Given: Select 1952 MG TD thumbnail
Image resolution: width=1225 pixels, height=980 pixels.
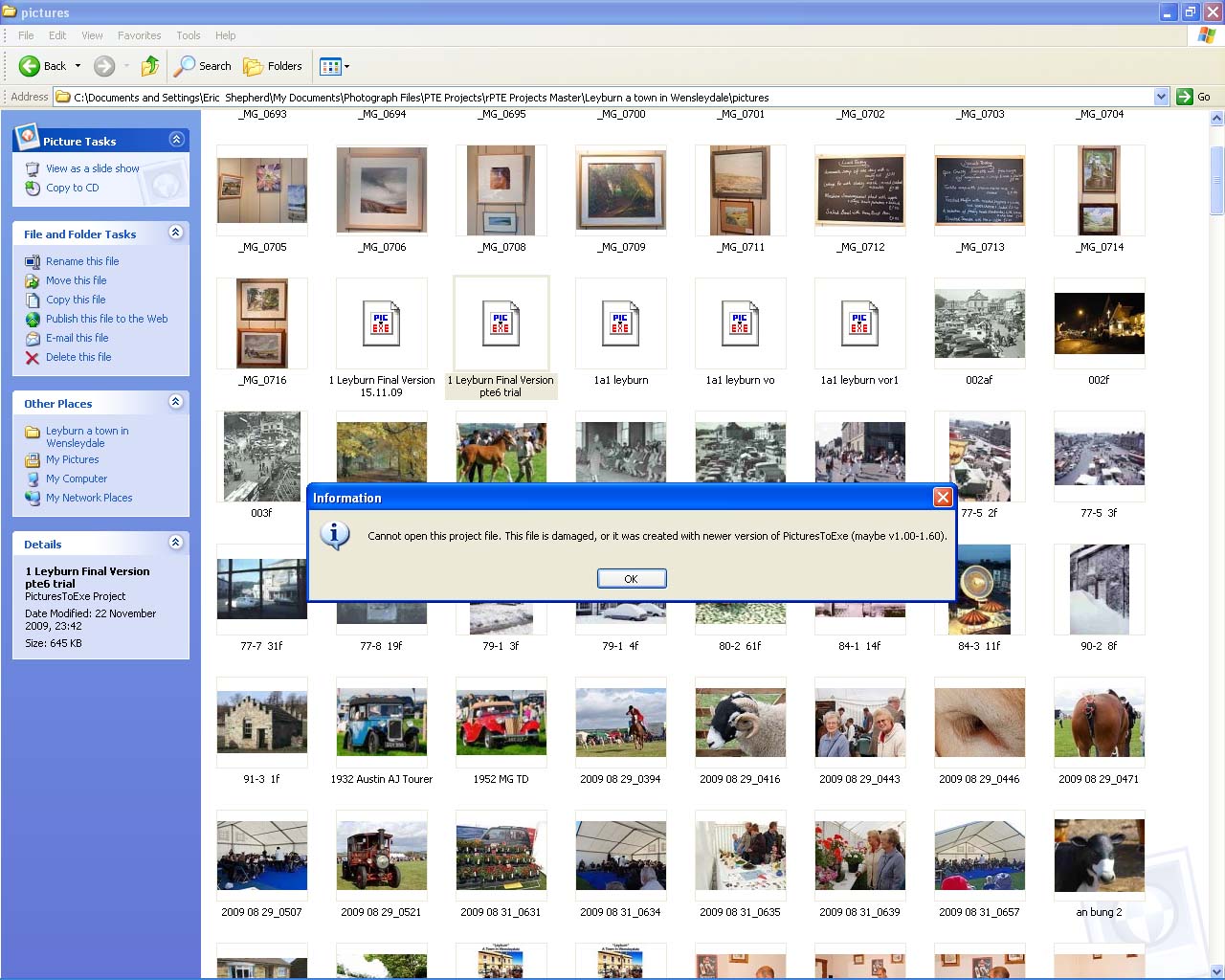Looking at the screenshot, I should [501, 723].
